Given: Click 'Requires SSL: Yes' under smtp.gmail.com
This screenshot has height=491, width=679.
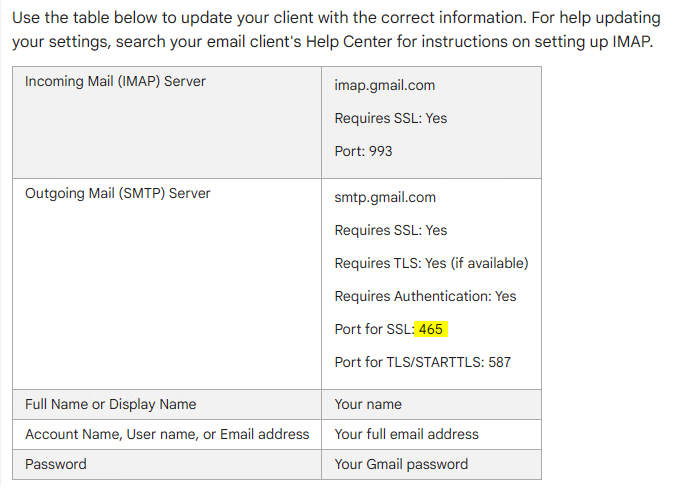Looking at the screenshot, I should coord(391,230).
